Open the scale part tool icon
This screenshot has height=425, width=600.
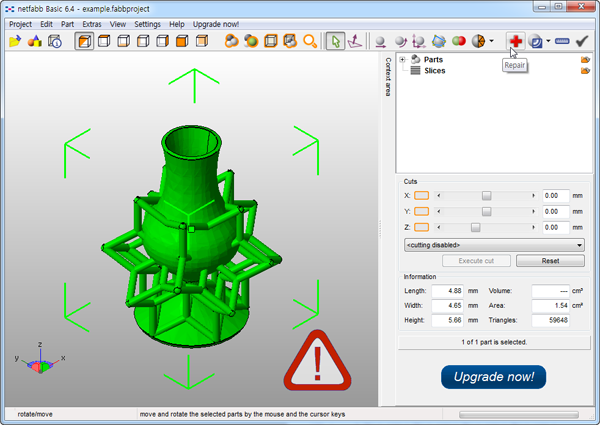[419, 41]
